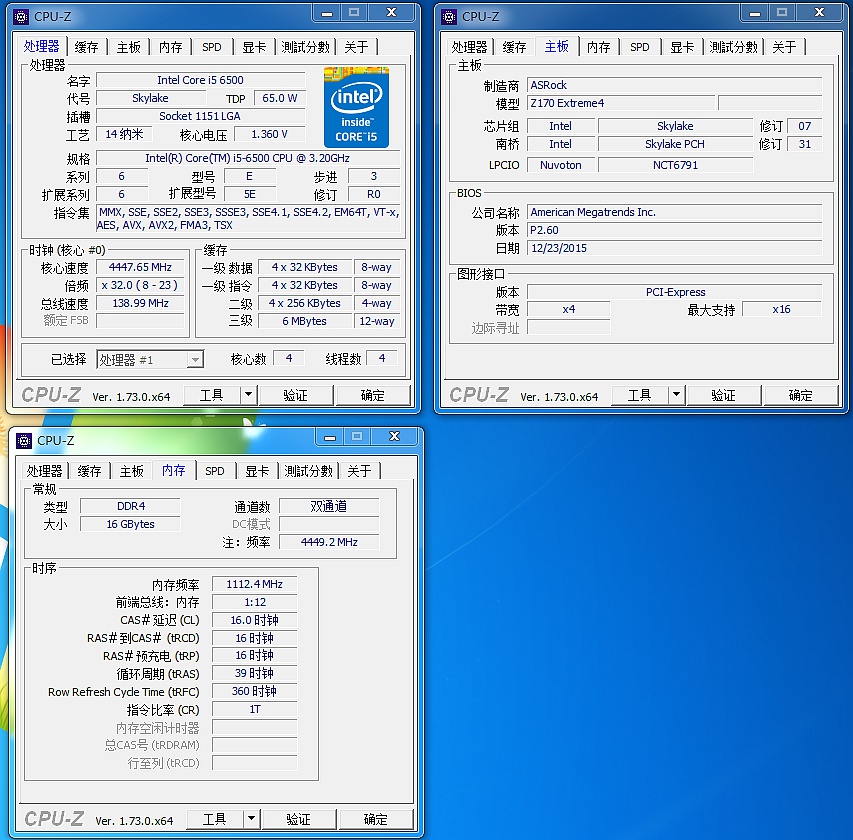Click the CPU-Z icon in the memory window title bar
853x840 pixels.
coord(24,440)
